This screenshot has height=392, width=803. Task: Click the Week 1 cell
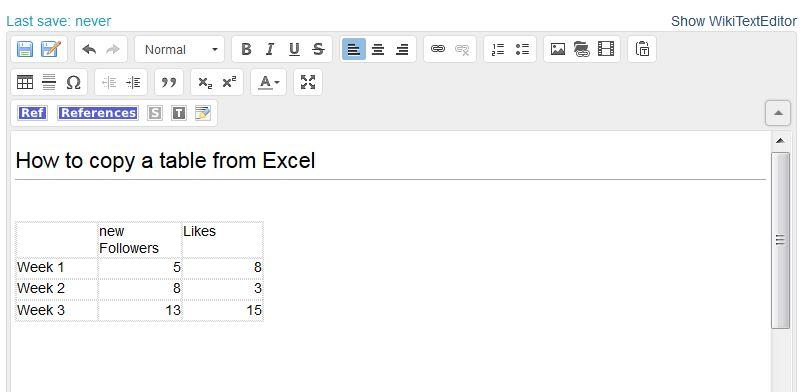tap(57, 267)
